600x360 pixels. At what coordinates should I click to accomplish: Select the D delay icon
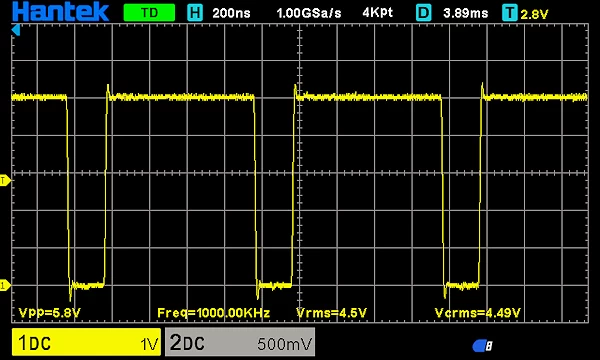click(x=424, y=13)
